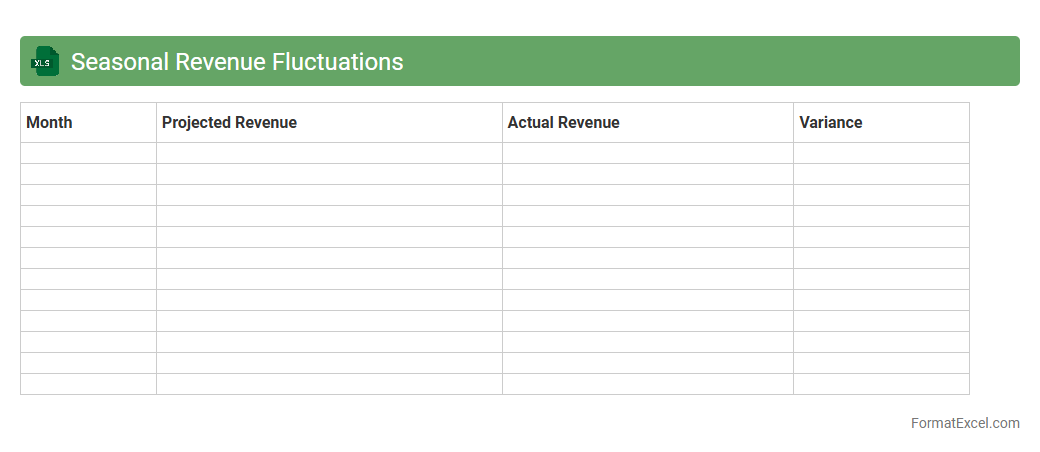Select the last row's Variance cell
This screenshot has width=1040, height=452.
pyautogui.click(x=881, y=384)
